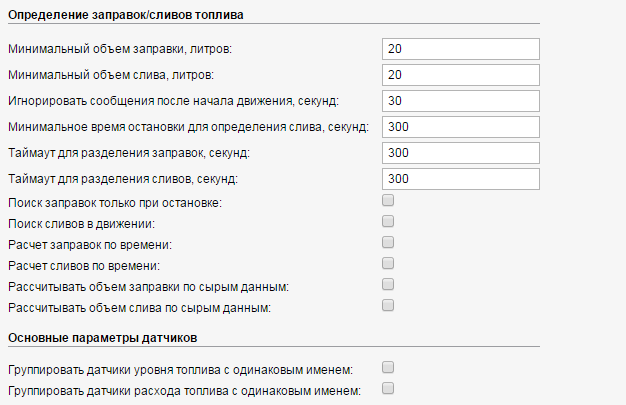Click the 'Минимальный объем заправки, литров' input field

(460, 49)
